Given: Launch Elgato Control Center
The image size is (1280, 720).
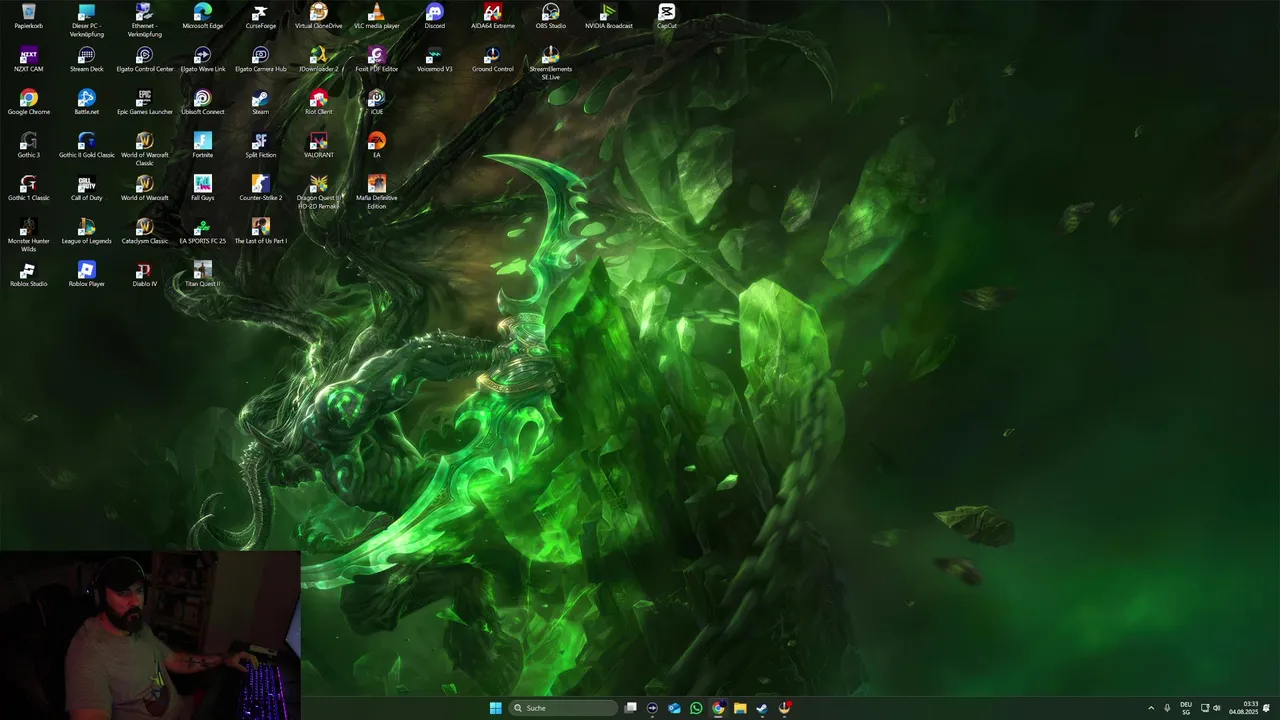Looking at the screenshot, I should [x=145, y=59].
